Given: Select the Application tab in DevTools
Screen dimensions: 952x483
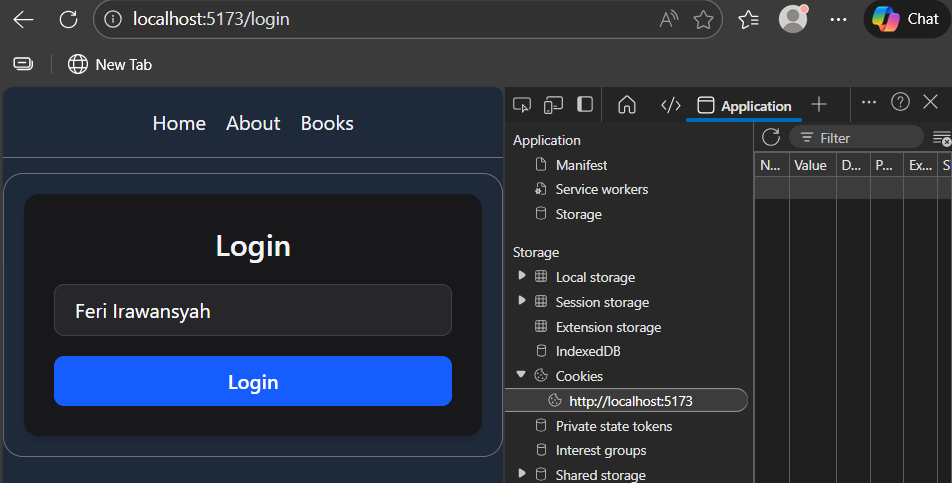Looking at the screenshot, I should tap(744, 106).
